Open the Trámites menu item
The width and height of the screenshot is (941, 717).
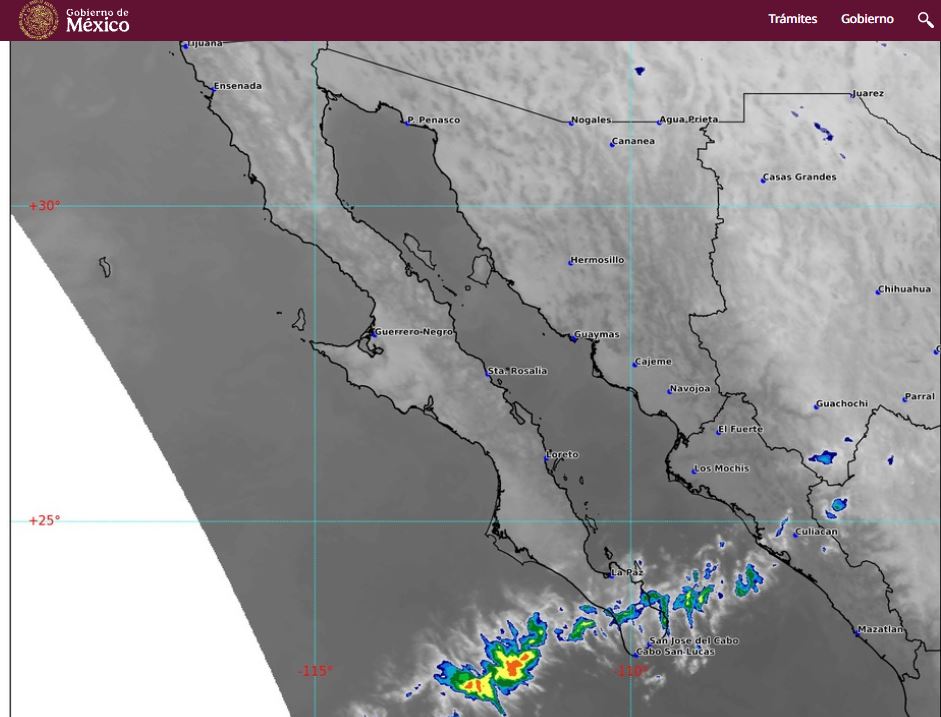(792, 19)
